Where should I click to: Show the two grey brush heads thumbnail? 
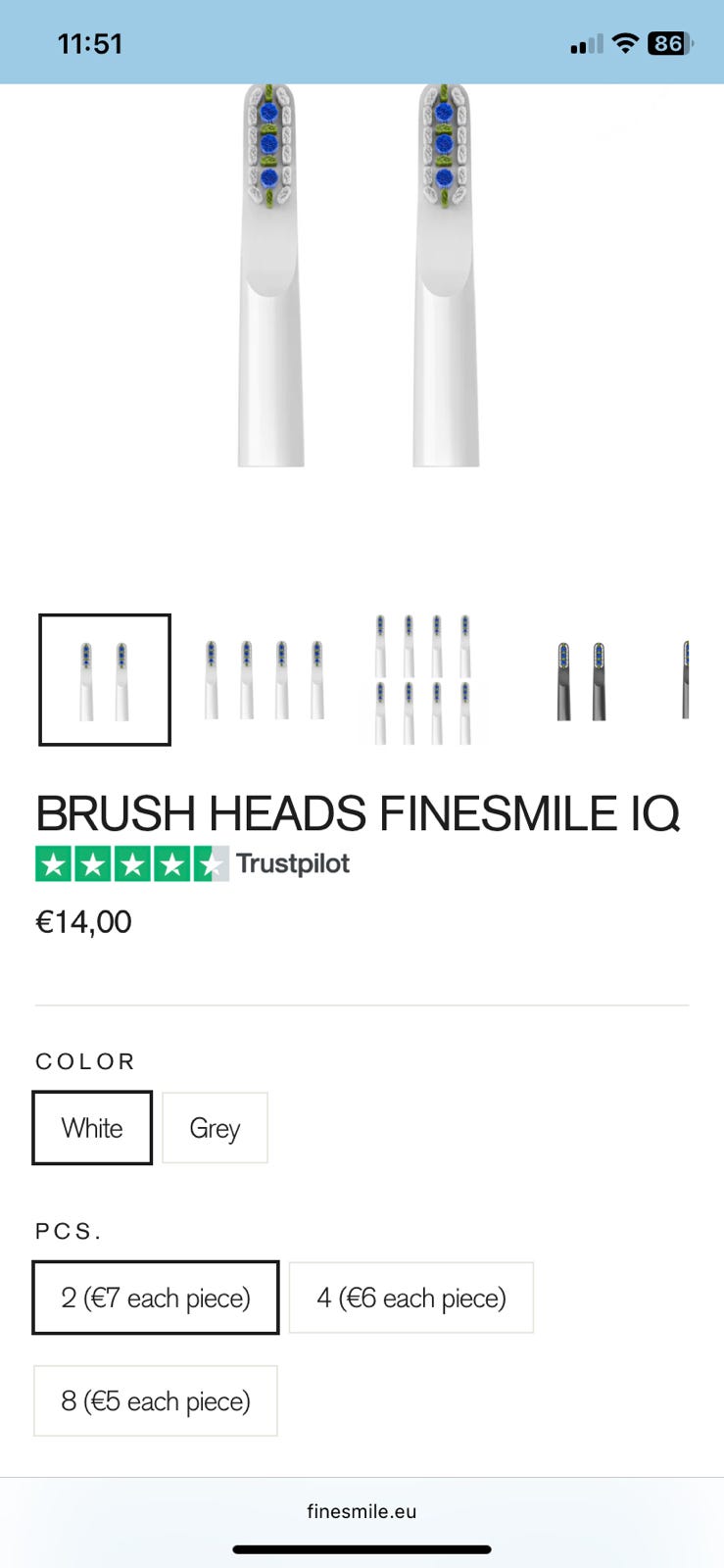(581, 679)
